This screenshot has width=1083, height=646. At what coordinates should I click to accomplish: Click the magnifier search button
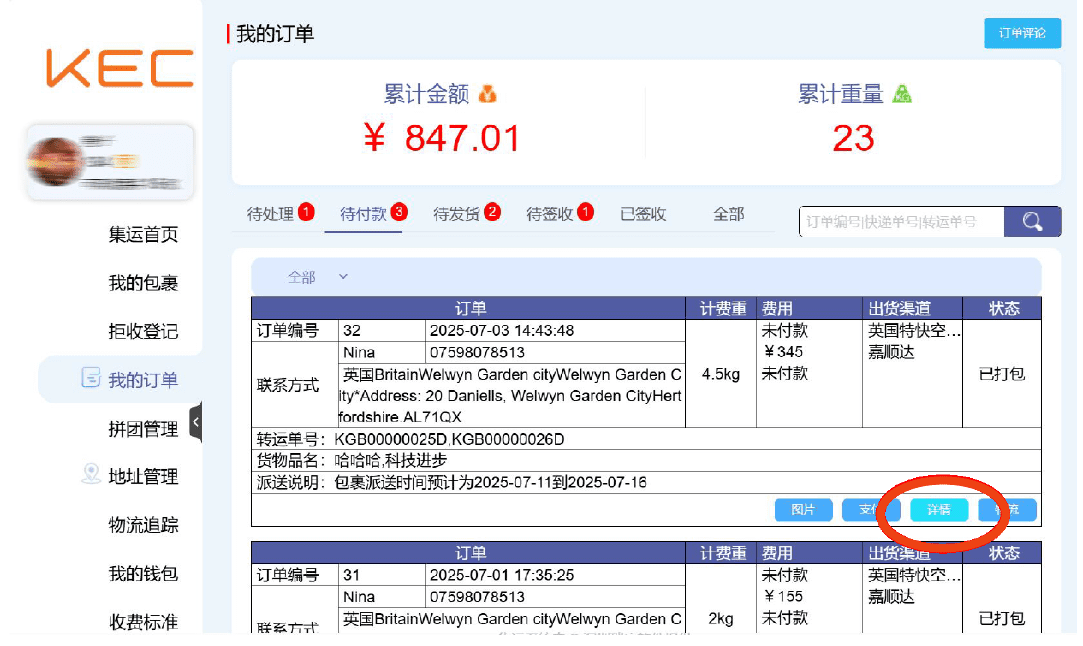[x=1032, y=221]
